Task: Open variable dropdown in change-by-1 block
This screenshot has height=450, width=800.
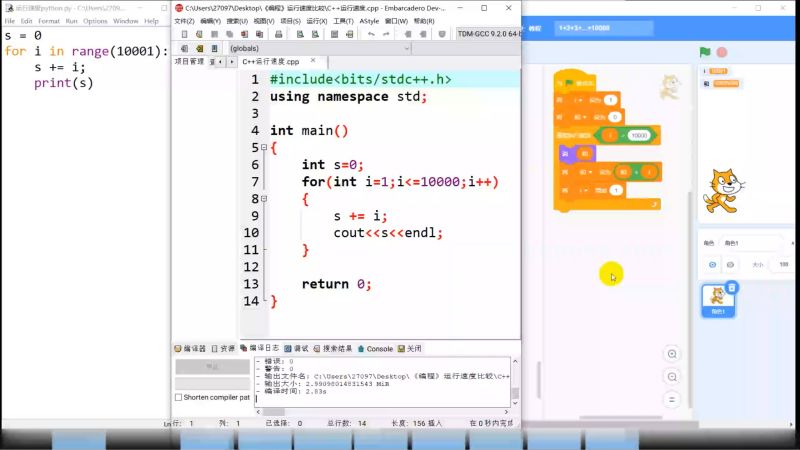Action: click(x=582, y=190)
